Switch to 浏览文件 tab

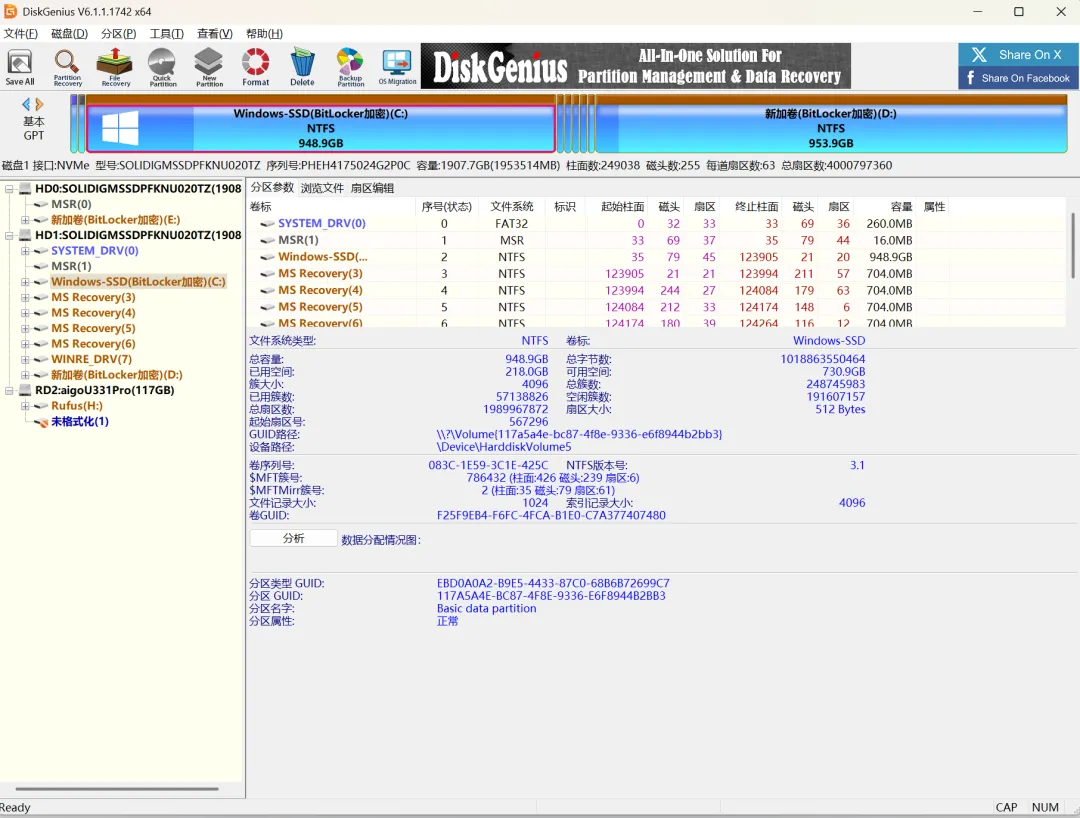click(x=322, y=188)
